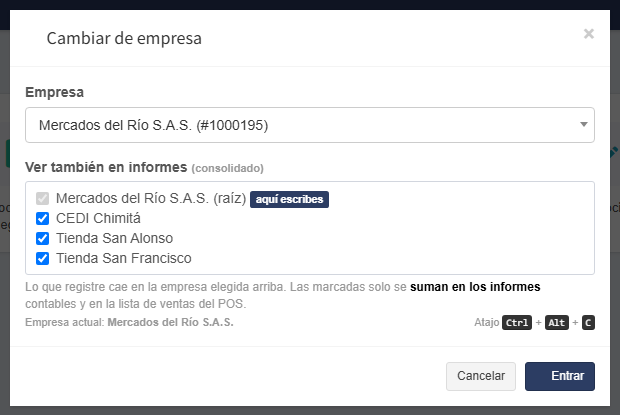Uncheck Tienda San Francisco checkbox
This screenshot has height=415, width=620.
(x=42, y=258)
